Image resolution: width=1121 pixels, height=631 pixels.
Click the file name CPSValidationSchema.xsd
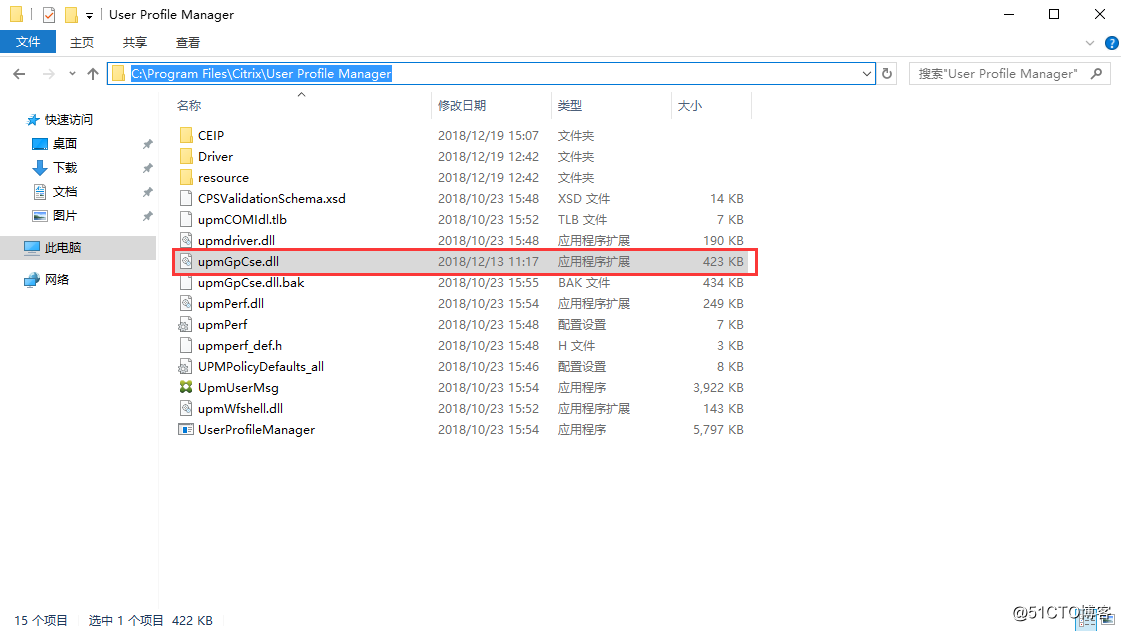(272, 199)
